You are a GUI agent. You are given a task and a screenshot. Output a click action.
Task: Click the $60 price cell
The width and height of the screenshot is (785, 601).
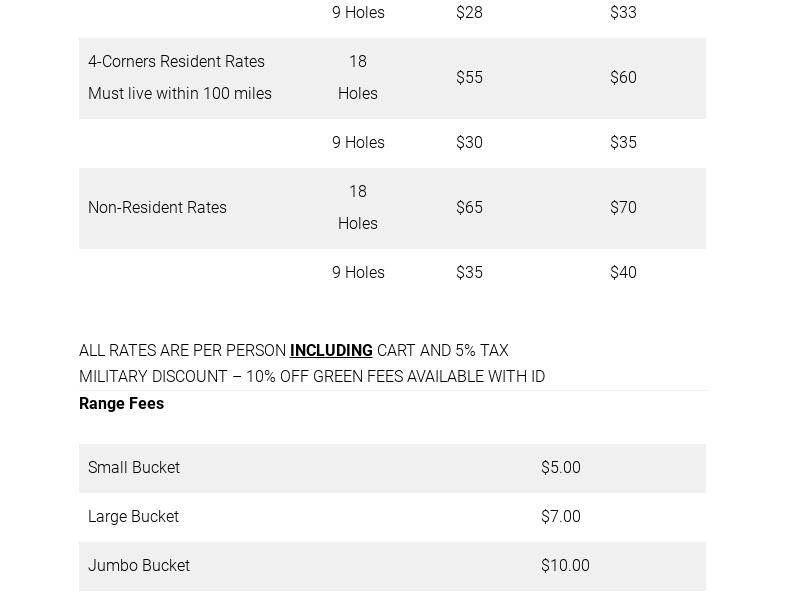pos(623,78)
